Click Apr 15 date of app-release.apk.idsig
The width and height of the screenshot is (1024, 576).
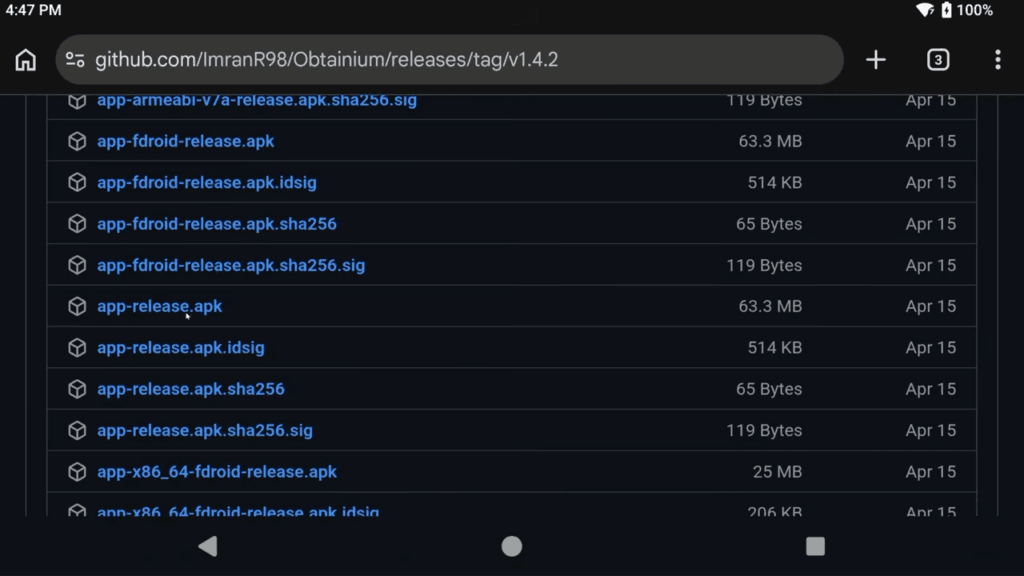pos(931,347)
